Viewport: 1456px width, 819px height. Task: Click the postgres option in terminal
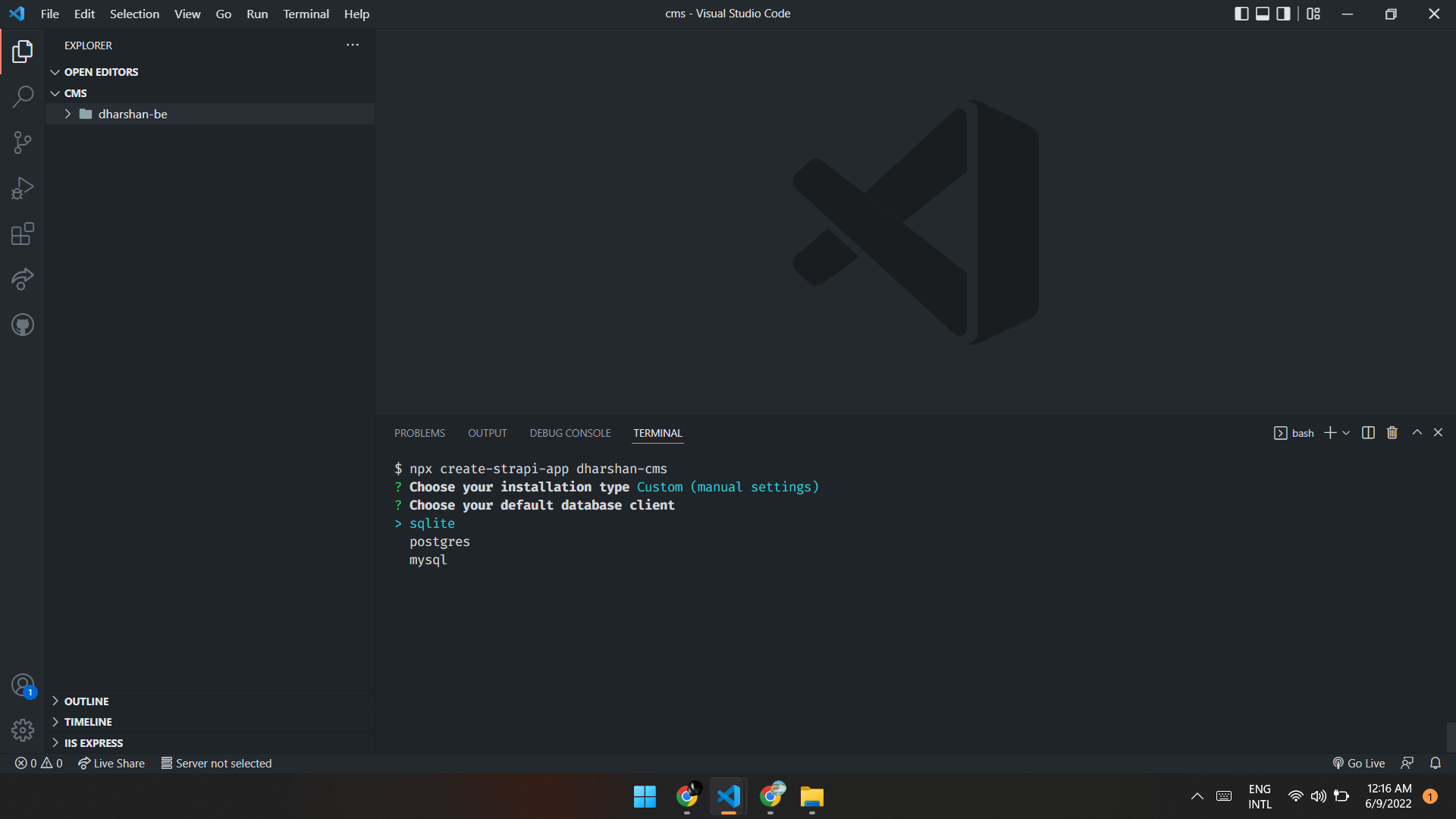coord(440,542)
